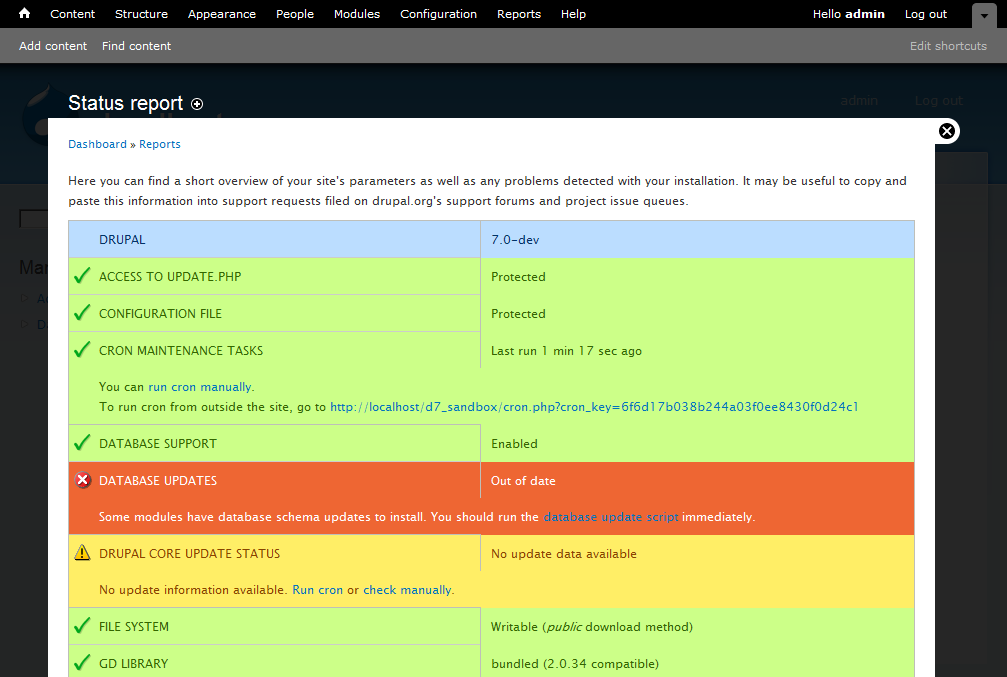Click the checkmark next to GD Library
The image size is (1007, 677).
[83, 663]
